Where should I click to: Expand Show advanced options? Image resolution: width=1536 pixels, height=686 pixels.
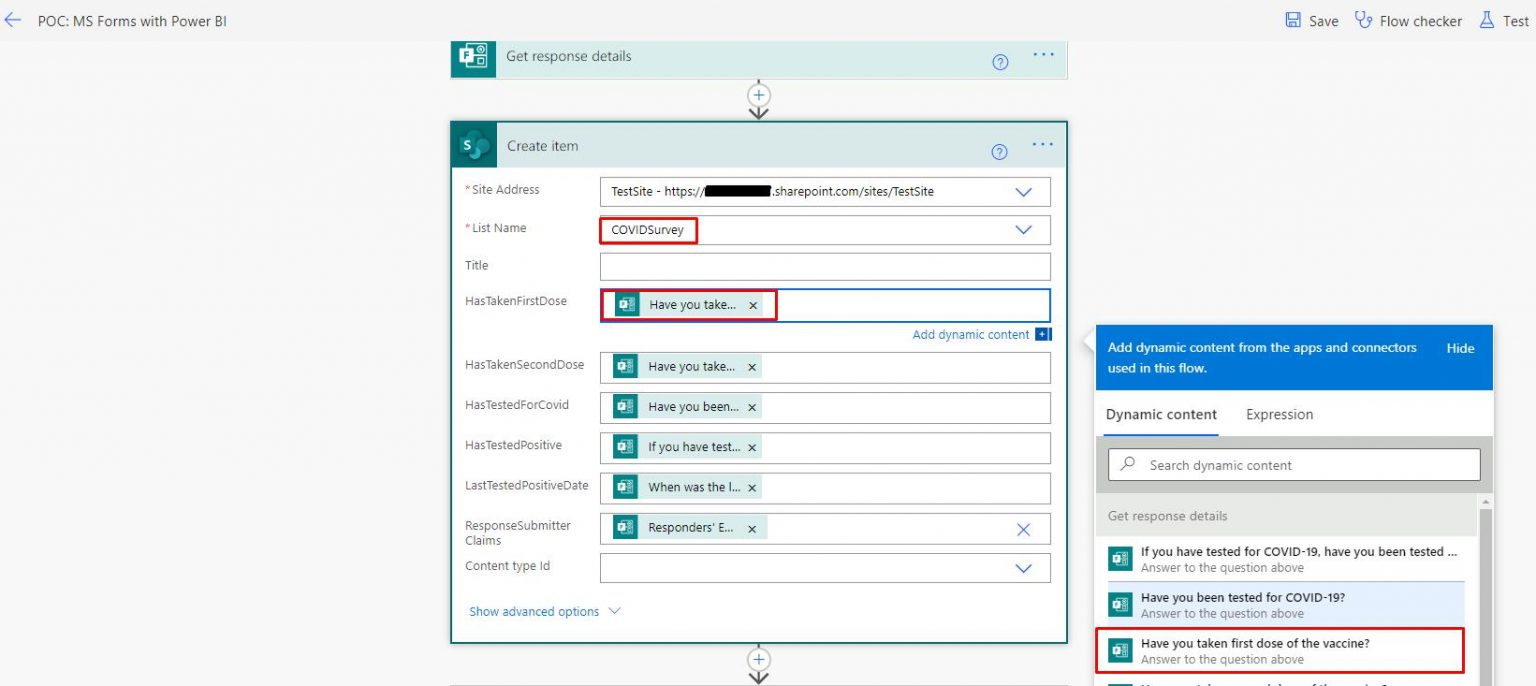(535, 611)
